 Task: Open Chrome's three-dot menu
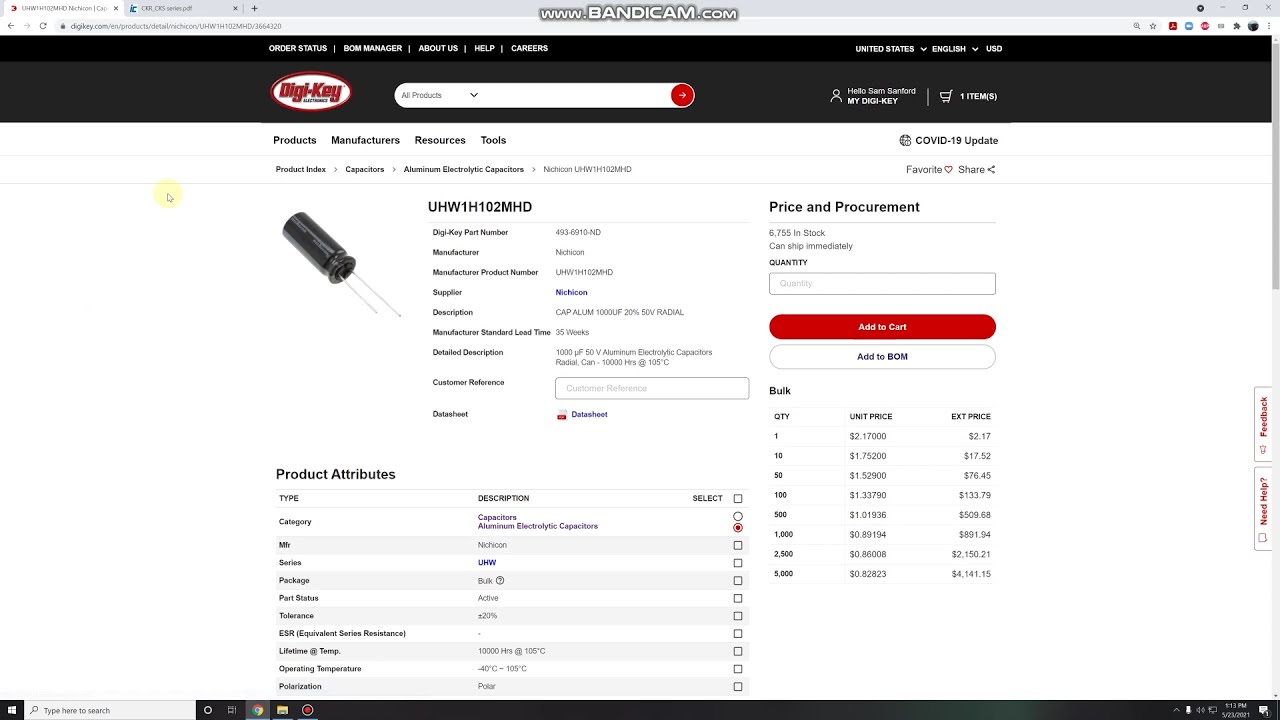pyautogui.click(x=1268, y=26)
